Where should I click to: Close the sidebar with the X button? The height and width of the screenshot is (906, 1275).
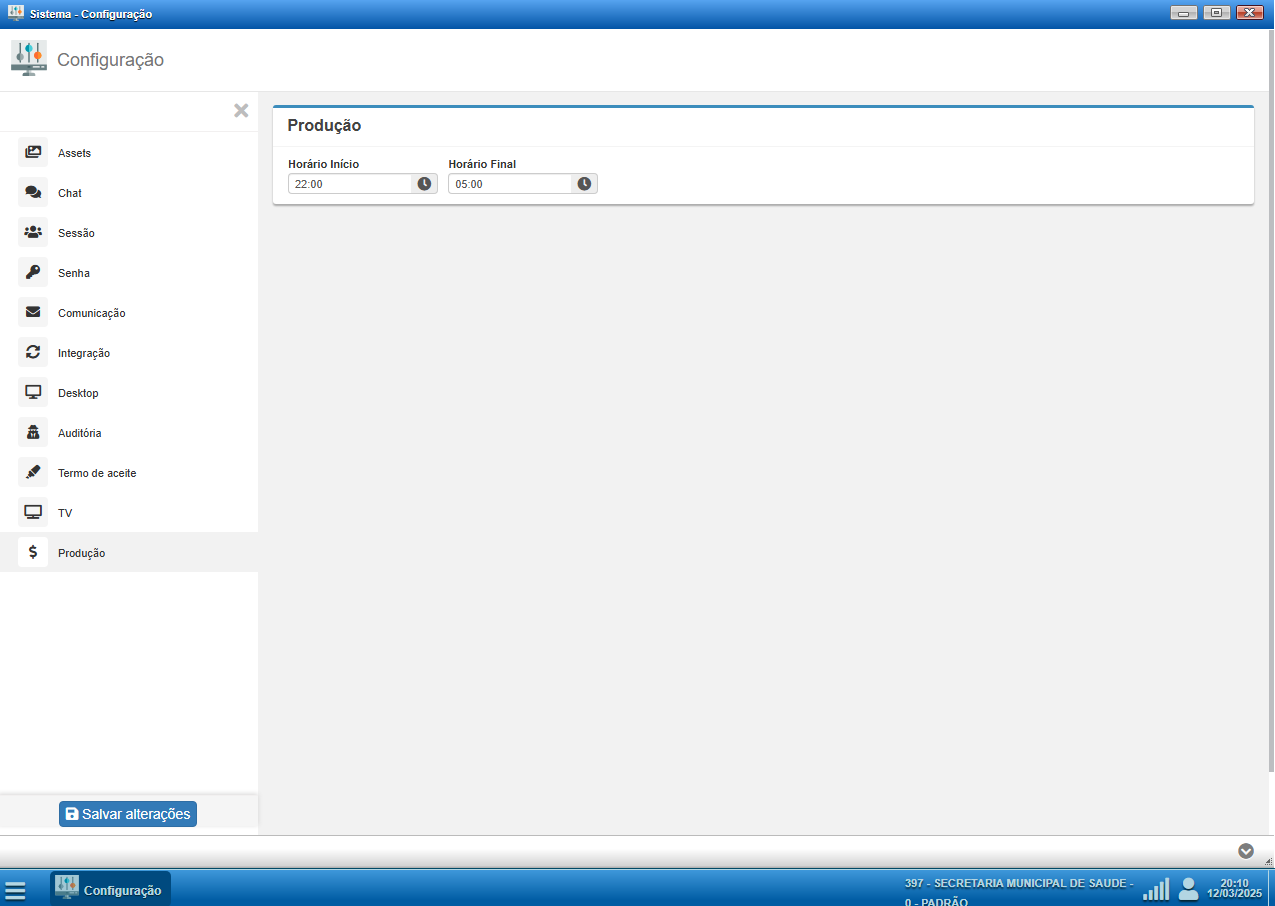pos(241,111)
